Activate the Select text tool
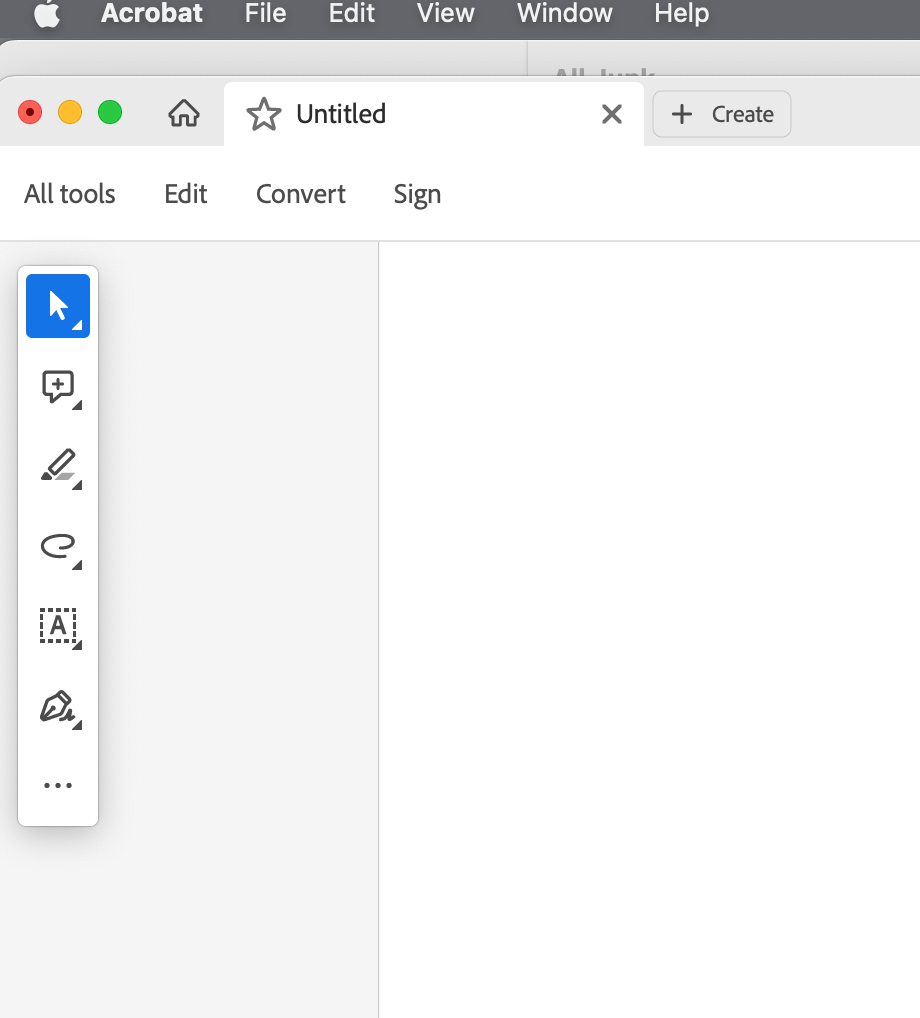The height and width of the screenshot is (1018, 920). coord(57,625)
